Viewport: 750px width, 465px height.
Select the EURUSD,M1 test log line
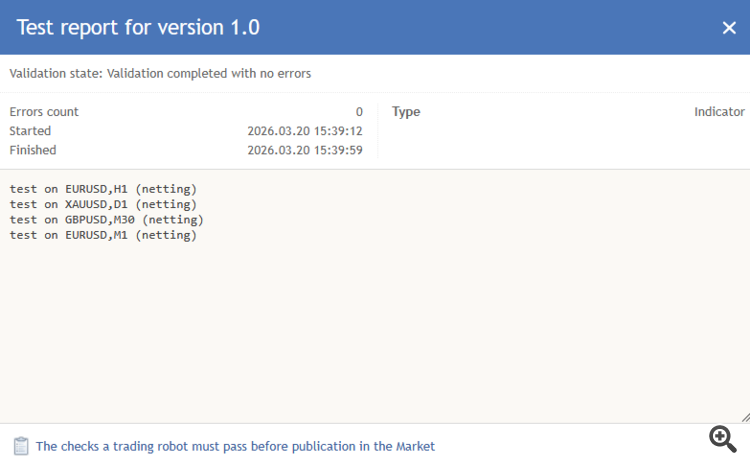point(103,235)
